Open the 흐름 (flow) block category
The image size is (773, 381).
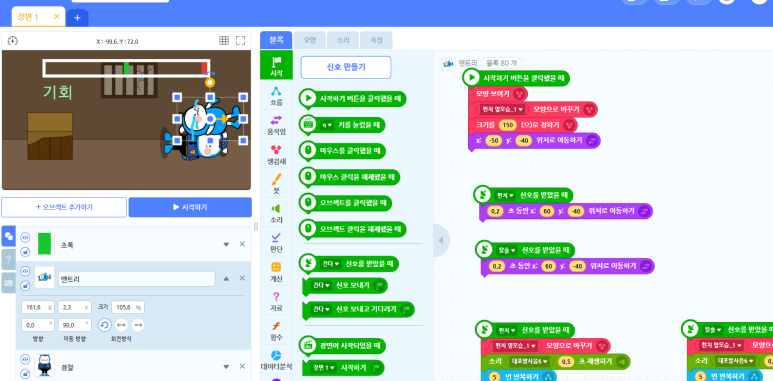coord(276,97)
